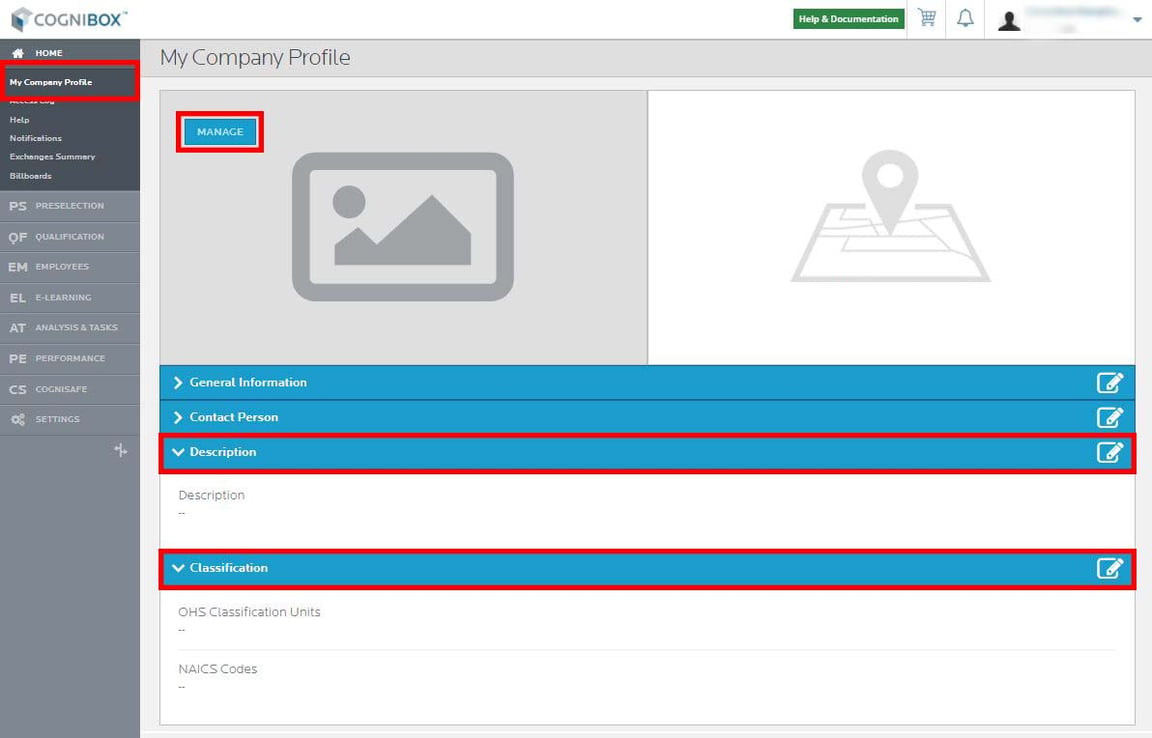Viewport: 1152px width, 738px height.
Task: Open the shopping cart icon
Action: pyautogui.click(x=927, y=18)
